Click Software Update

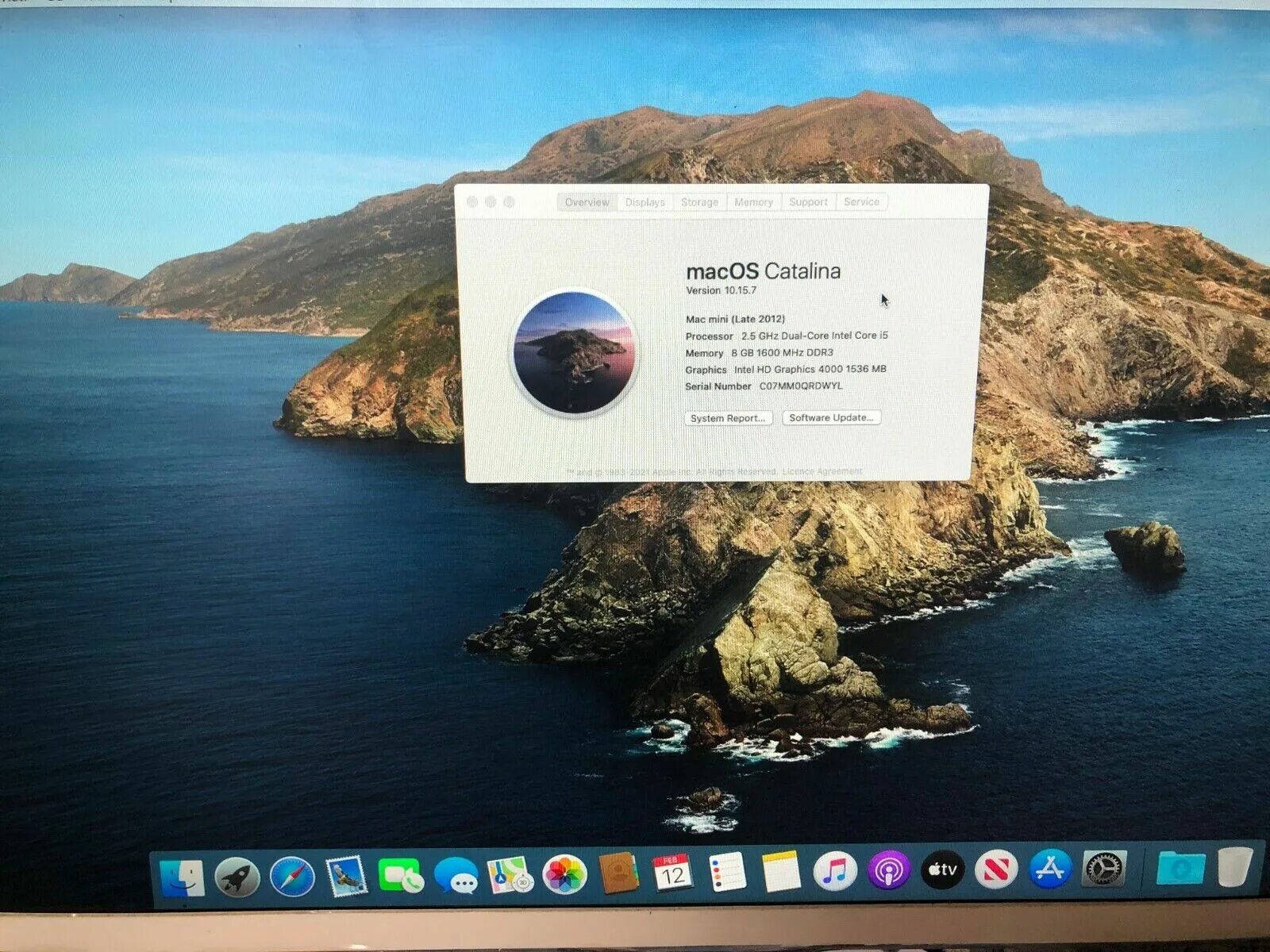(x=831, y=418)
